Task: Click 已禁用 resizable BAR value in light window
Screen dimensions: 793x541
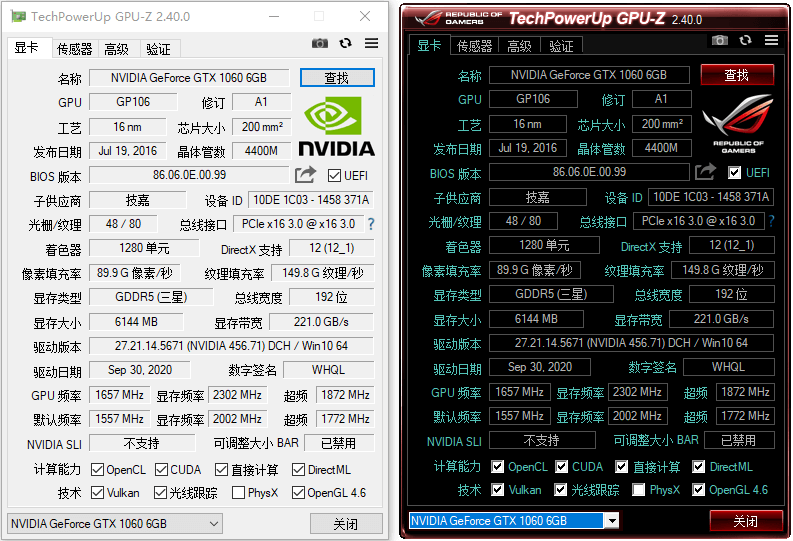Action: click(339, 443)
